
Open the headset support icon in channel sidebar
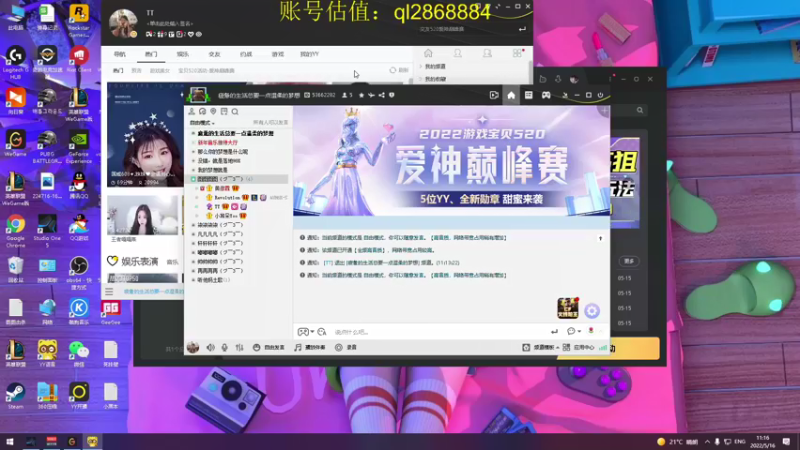[x=203, y=112]
